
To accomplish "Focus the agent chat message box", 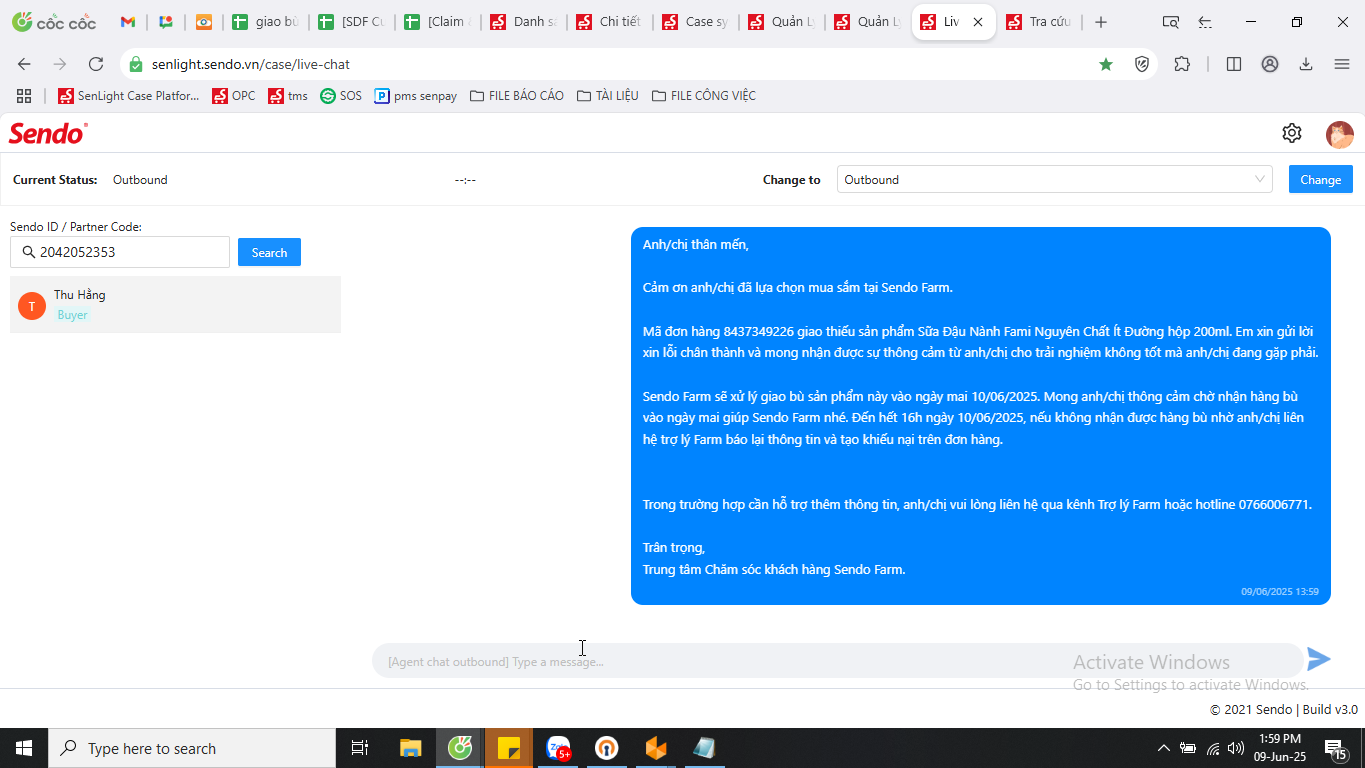I will pos(837,661).
